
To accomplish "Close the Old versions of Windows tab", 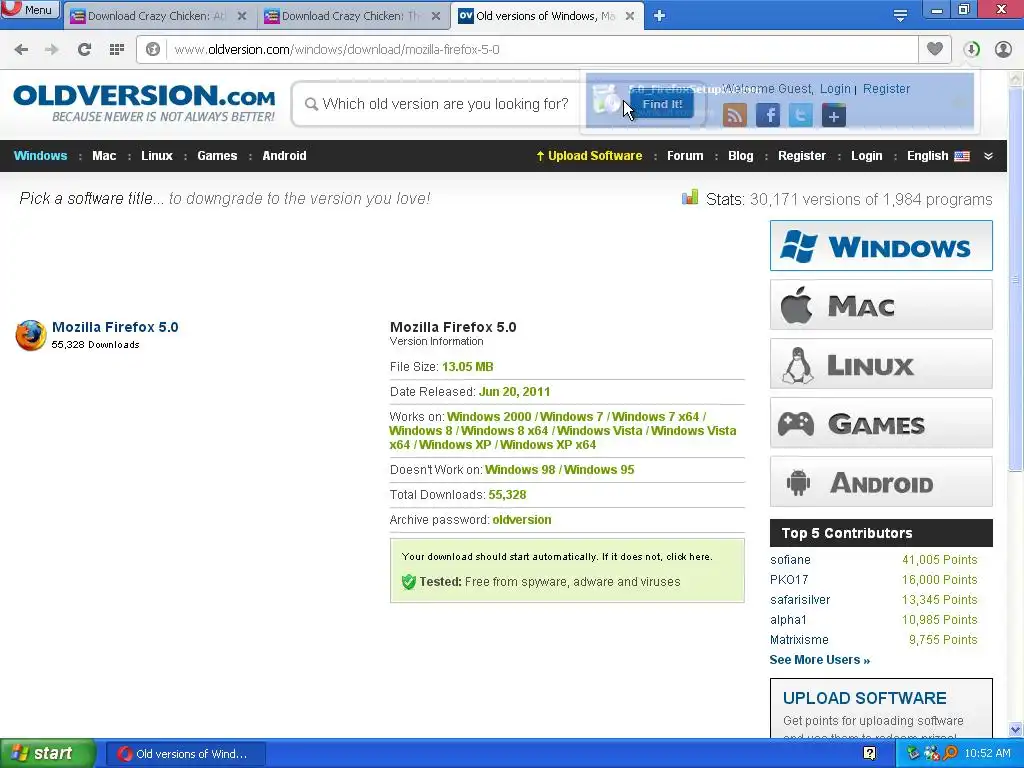I will pos(630,16).
